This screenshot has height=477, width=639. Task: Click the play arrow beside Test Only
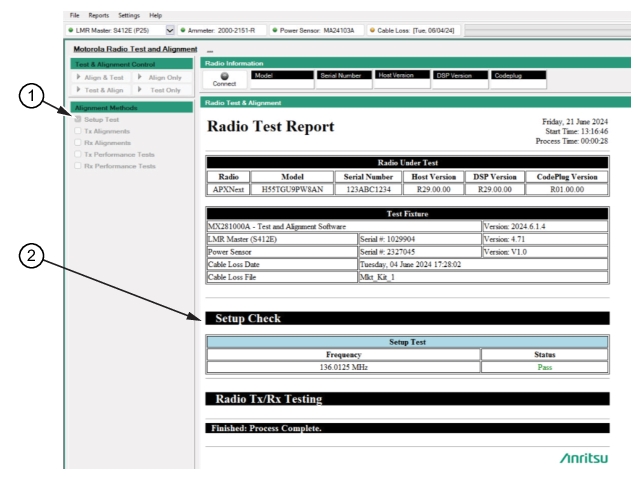coord(139,90)
